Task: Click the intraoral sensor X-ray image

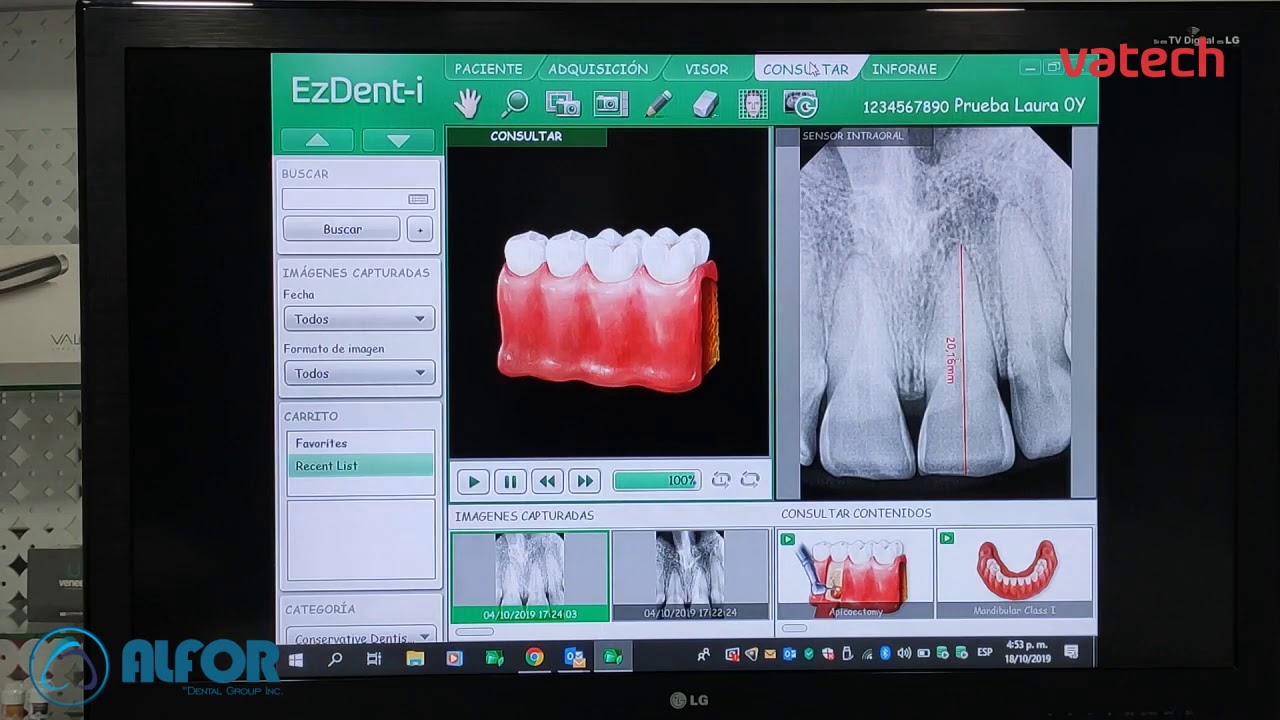Action: tap(936, 313)
